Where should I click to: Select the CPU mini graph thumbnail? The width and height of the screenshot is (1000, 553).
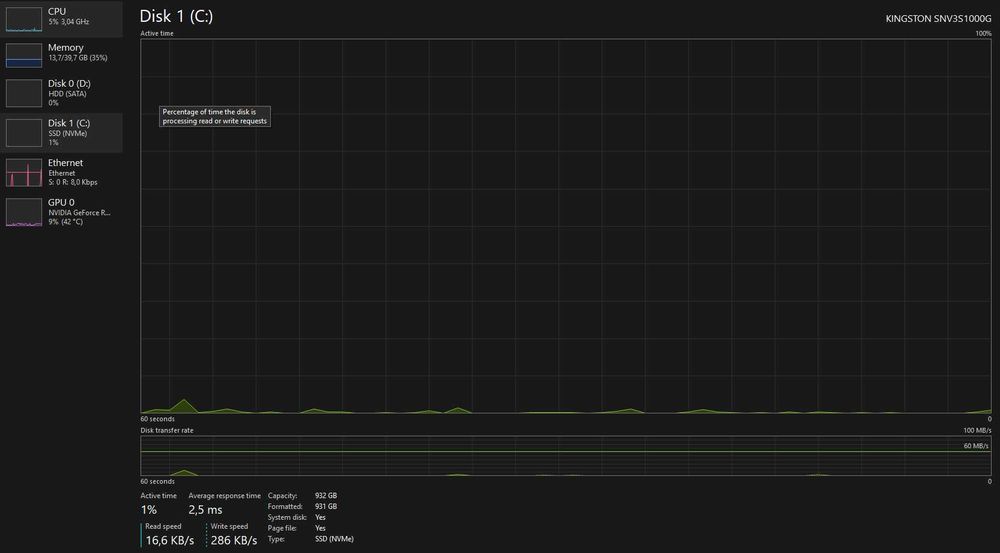coord(24,19)
